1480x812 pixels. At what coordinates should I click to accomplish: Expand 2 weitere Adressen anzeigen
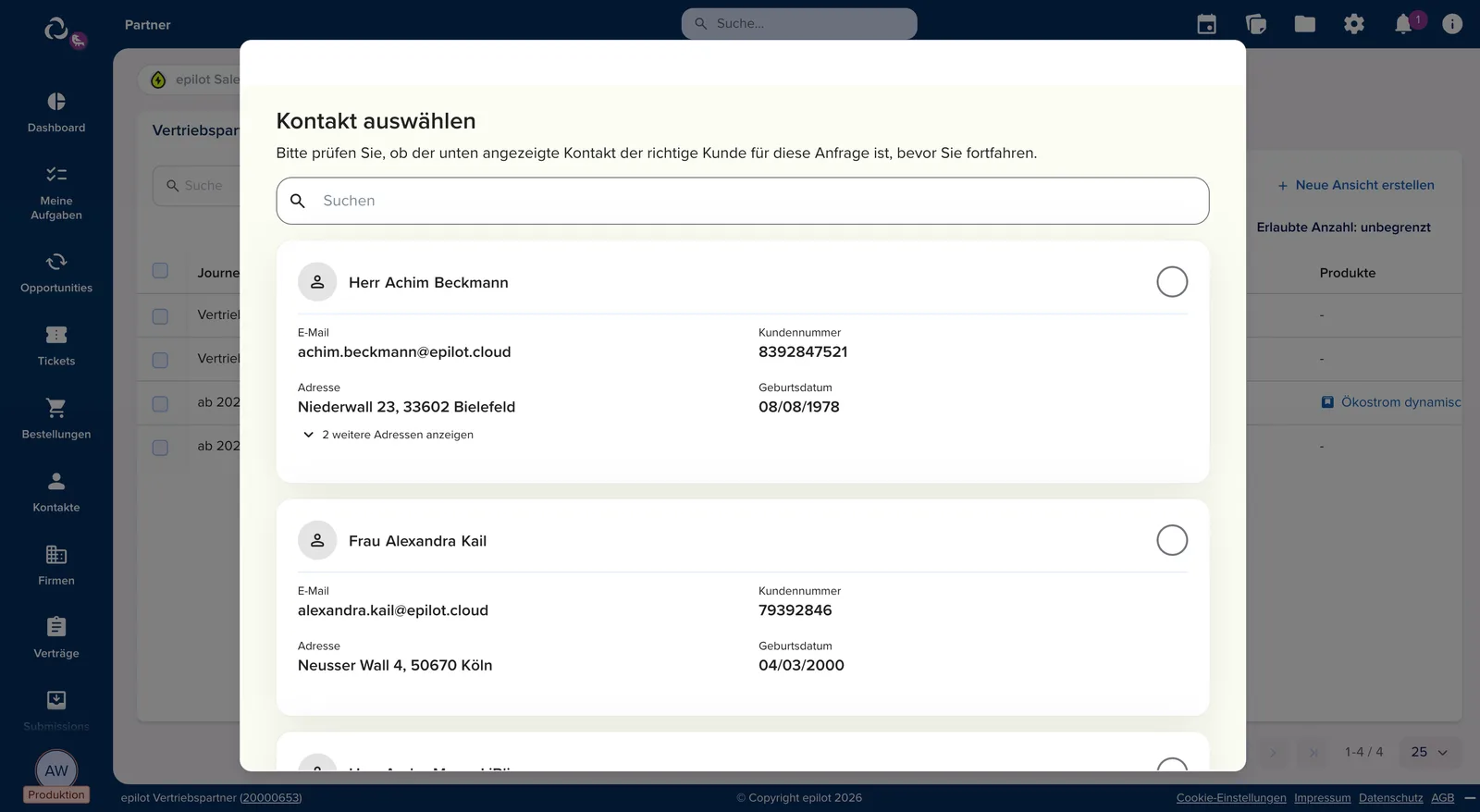(x=388, y=435)
